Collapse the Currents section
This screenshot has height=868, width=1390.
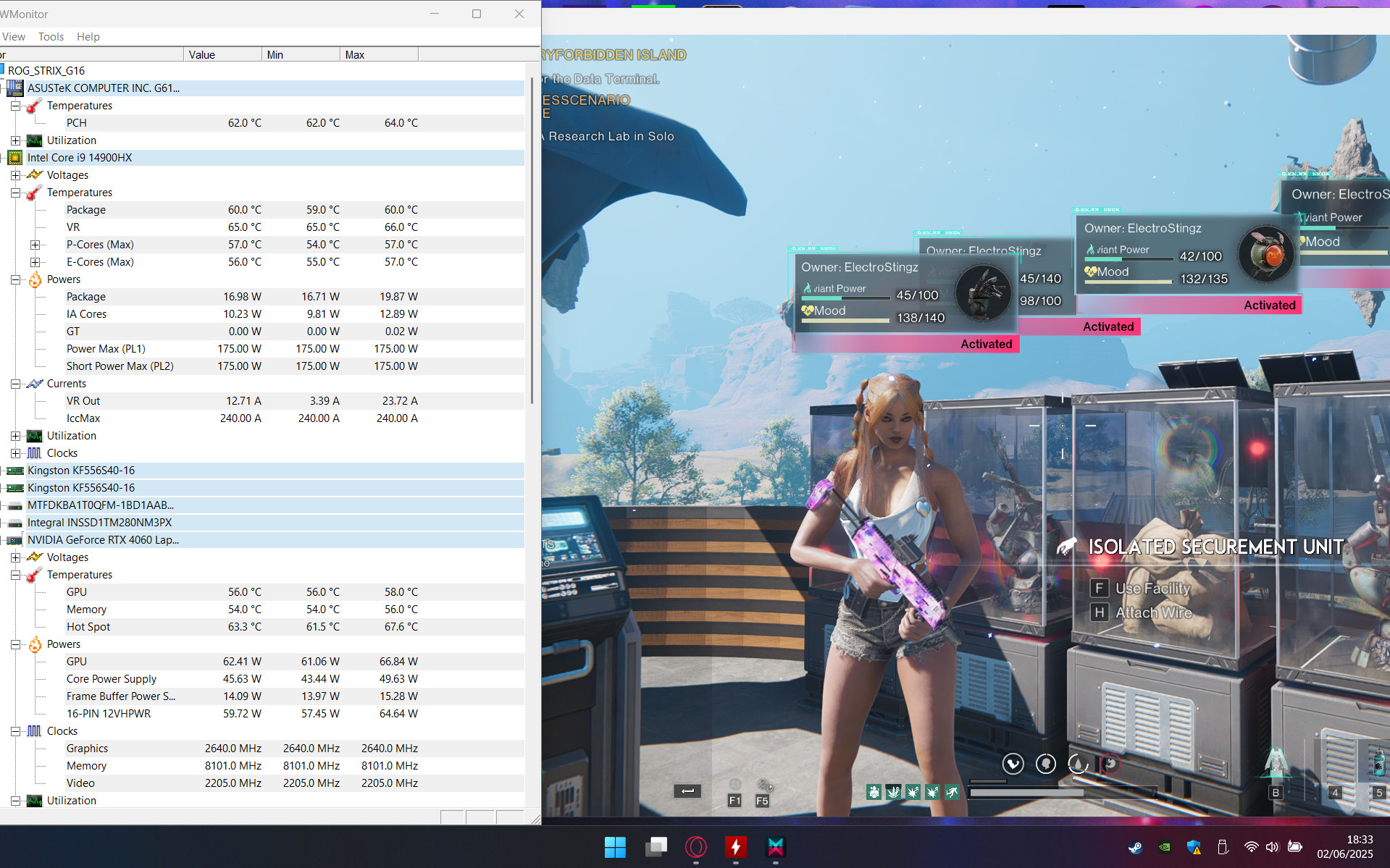15,384
